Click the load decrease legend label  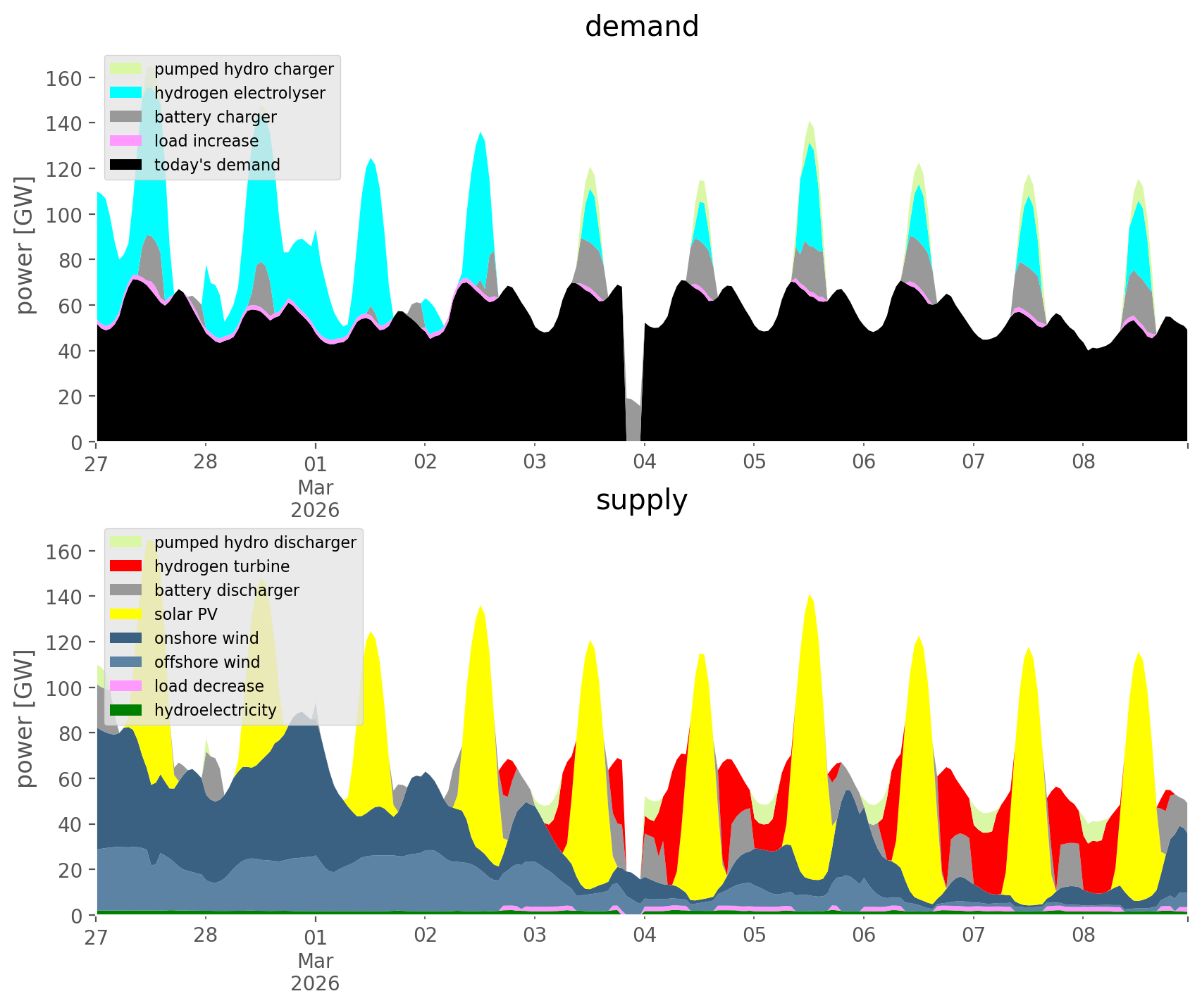tap(209, 686)
